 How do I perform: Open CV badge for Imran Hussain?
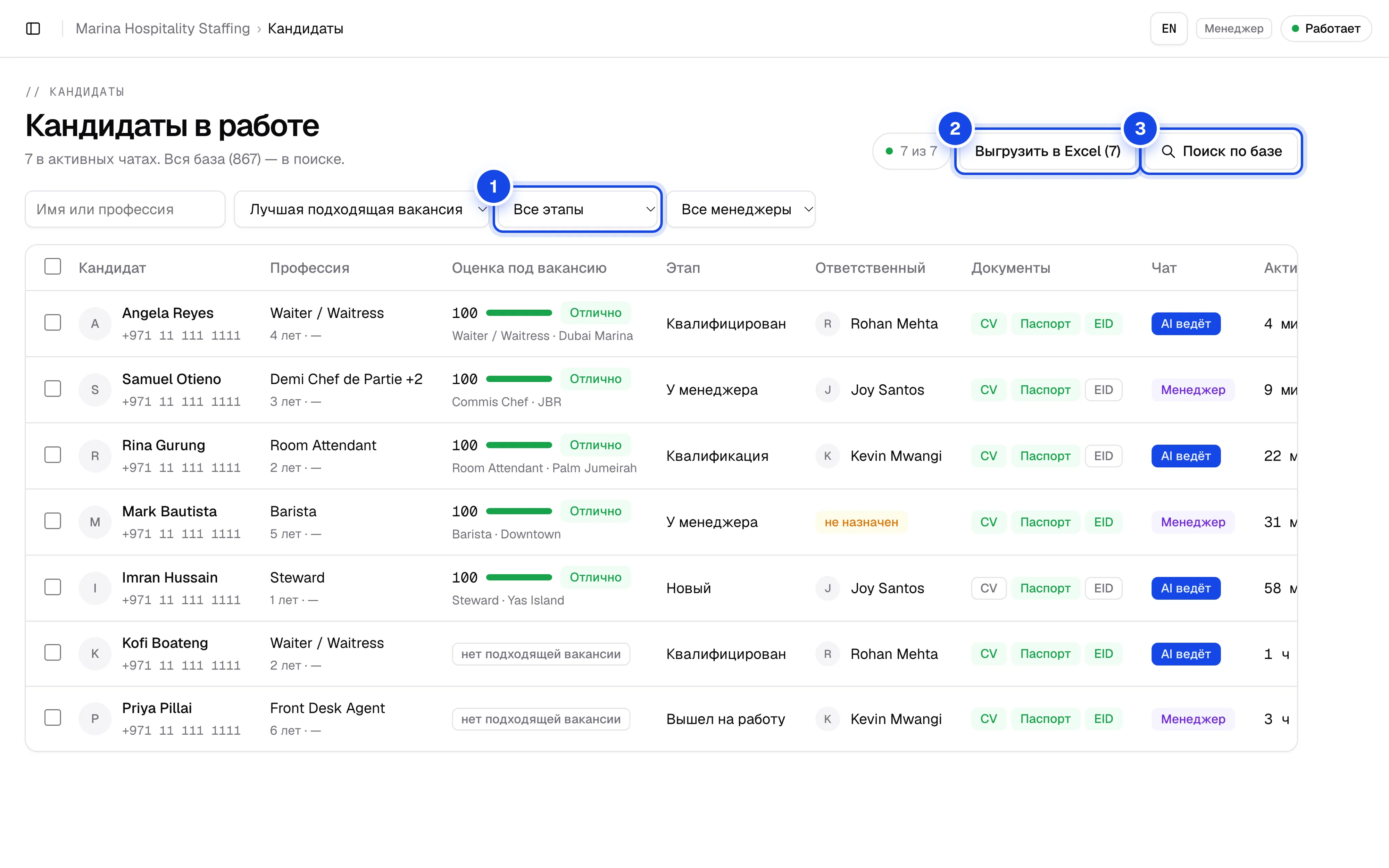click(988, 588)
